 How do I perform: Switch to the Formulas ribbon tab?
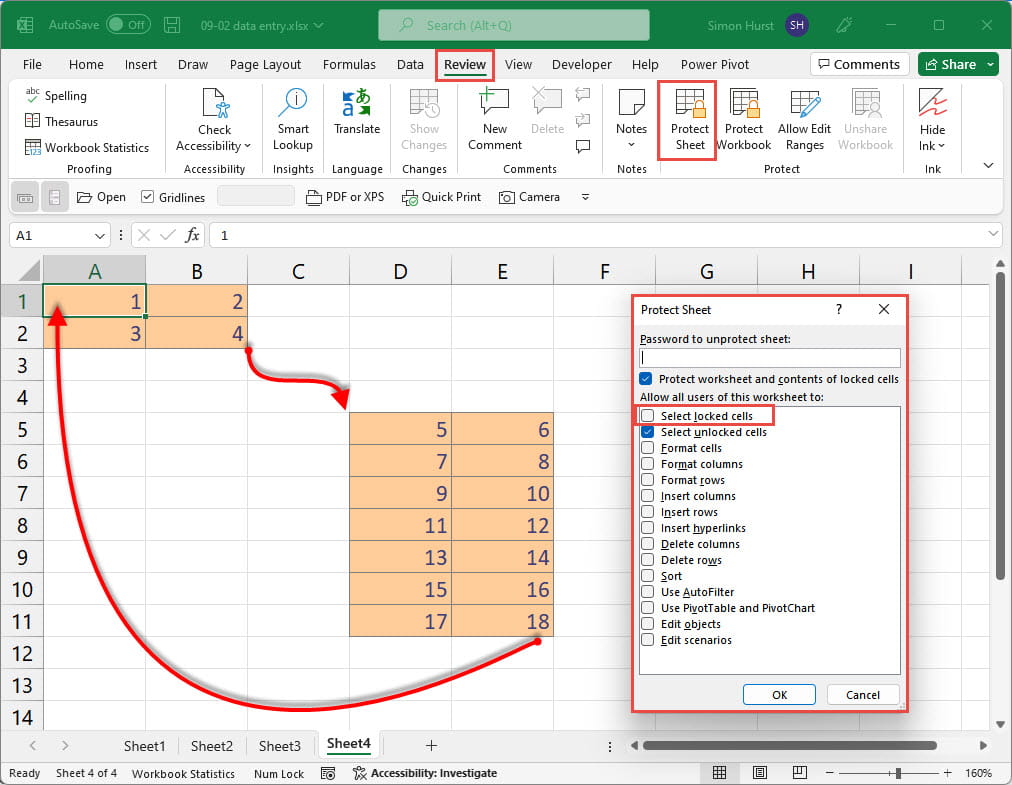(348, 64)
